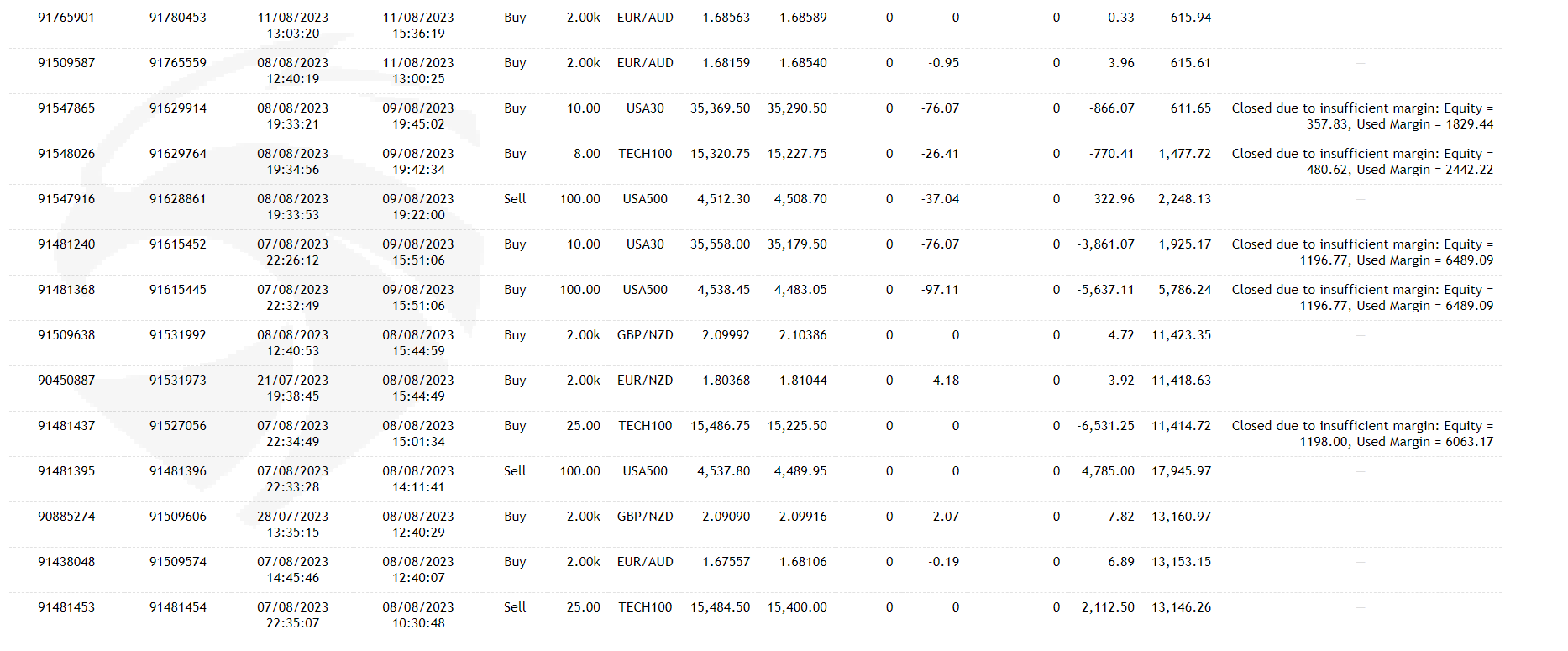Viewport: 1568px width, 651px height.
Task: Click swap value -0.95 in row 91509587
Action: coord(943,63)
